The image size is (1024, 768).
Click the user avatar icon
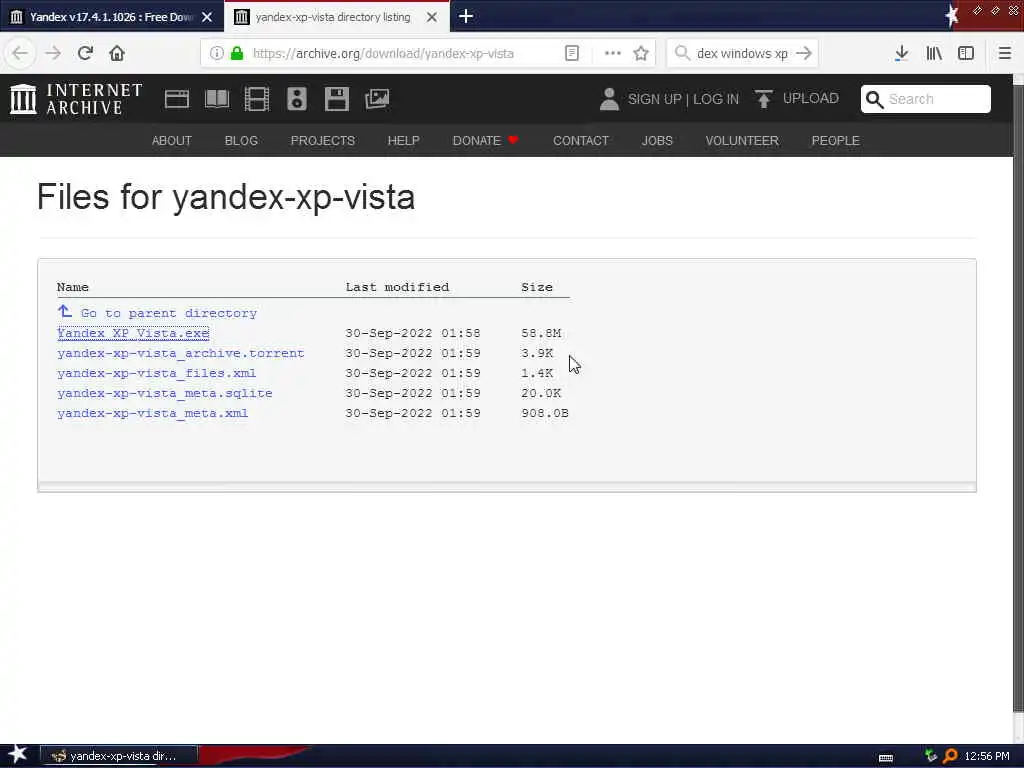click(609, 99)
